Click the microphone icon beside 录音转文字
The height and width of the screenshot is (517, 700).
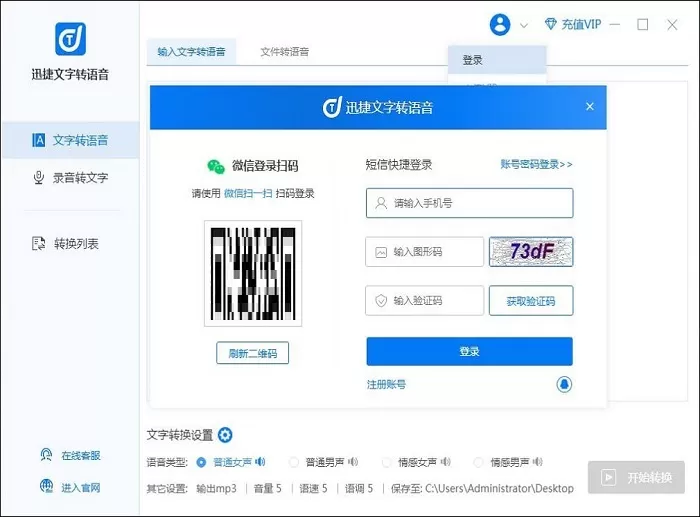click(39, 178)
